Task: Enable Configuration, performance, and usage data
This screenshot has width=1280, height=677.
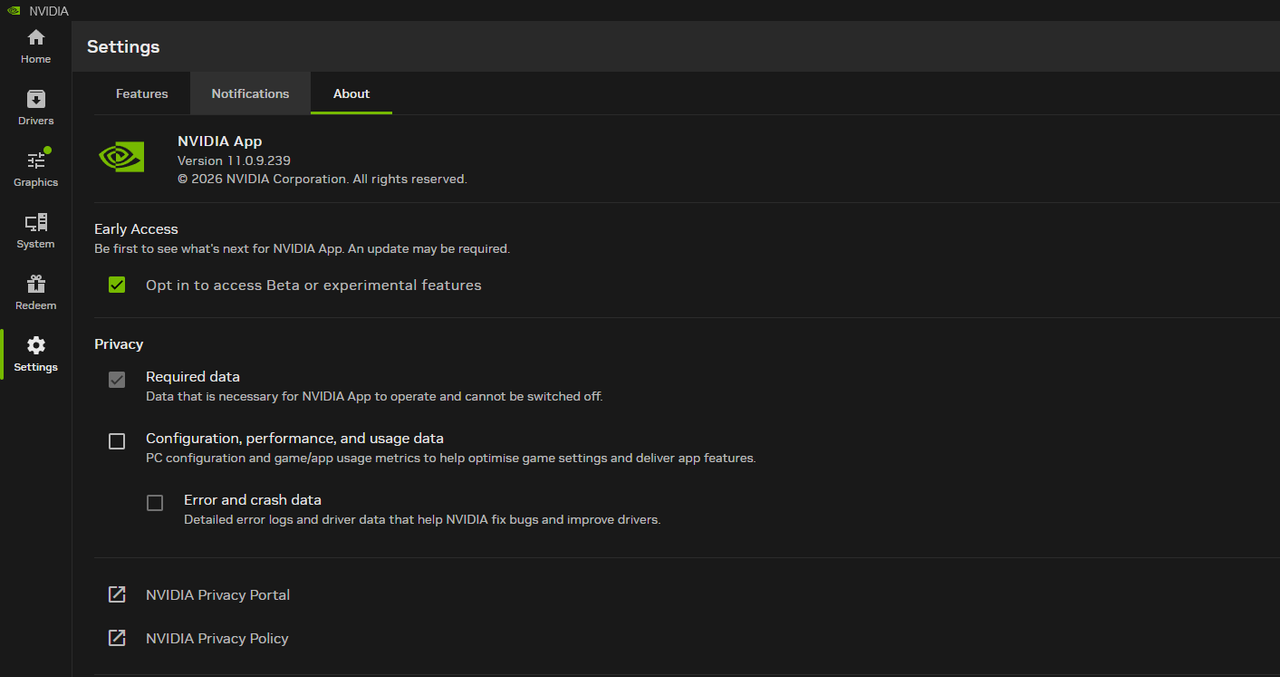Action: (117, 441)
